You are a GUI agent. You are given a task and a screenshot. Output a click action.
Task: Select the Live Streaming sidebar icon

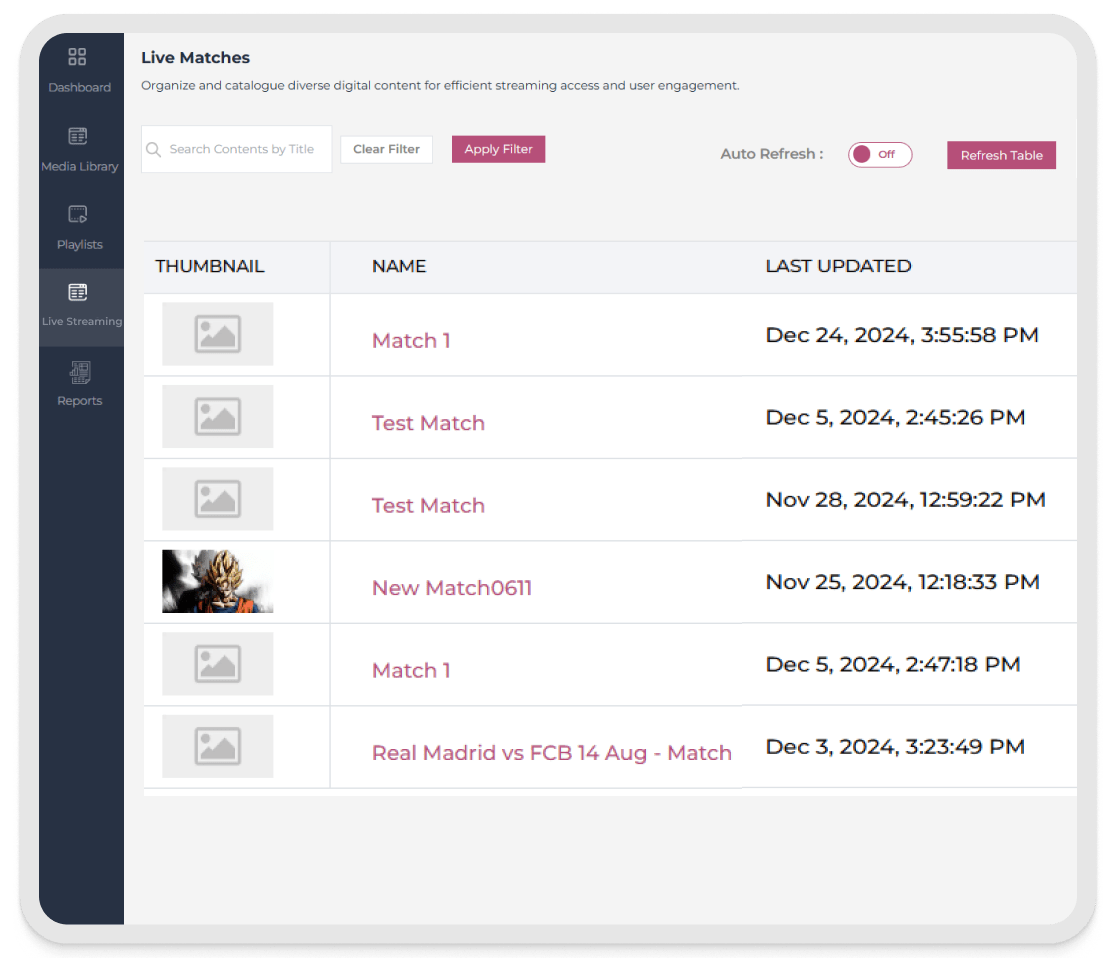[x=78, y=293]
